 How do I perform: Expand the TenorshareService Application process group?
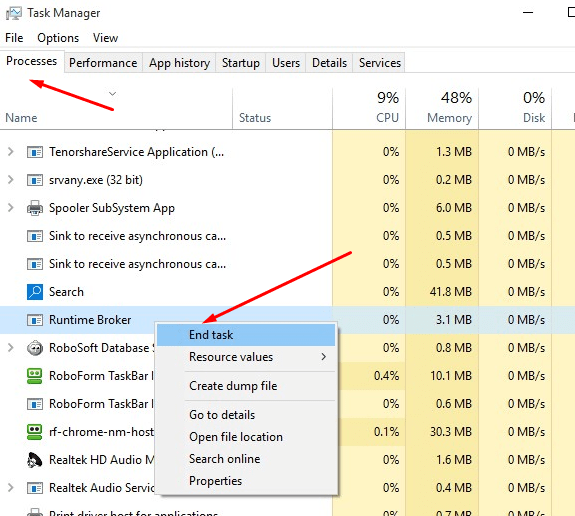click(x=11, y=151)
